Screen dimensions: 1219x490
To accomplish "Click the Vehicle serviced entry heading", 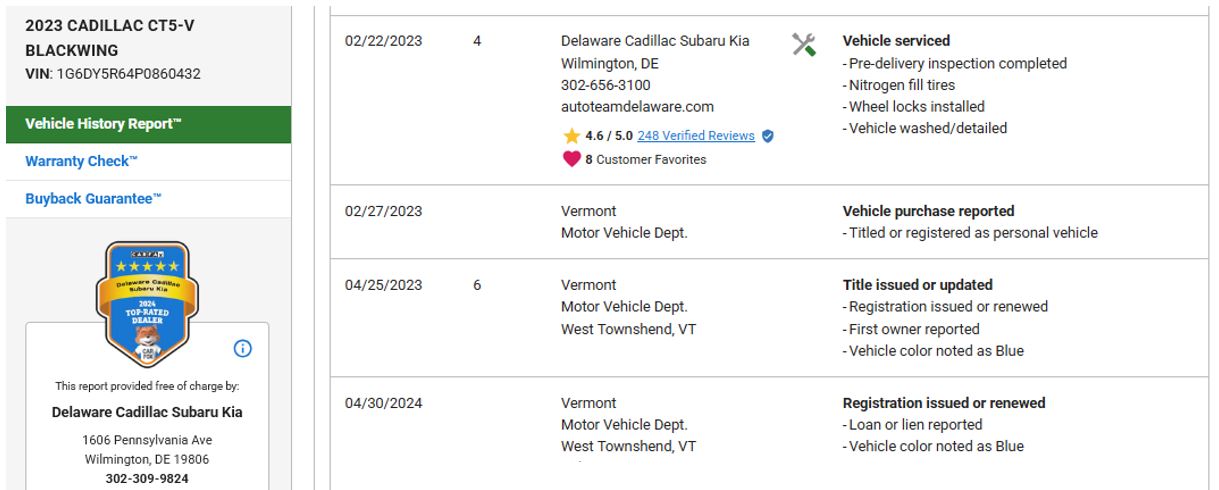I will pos(896,41).
